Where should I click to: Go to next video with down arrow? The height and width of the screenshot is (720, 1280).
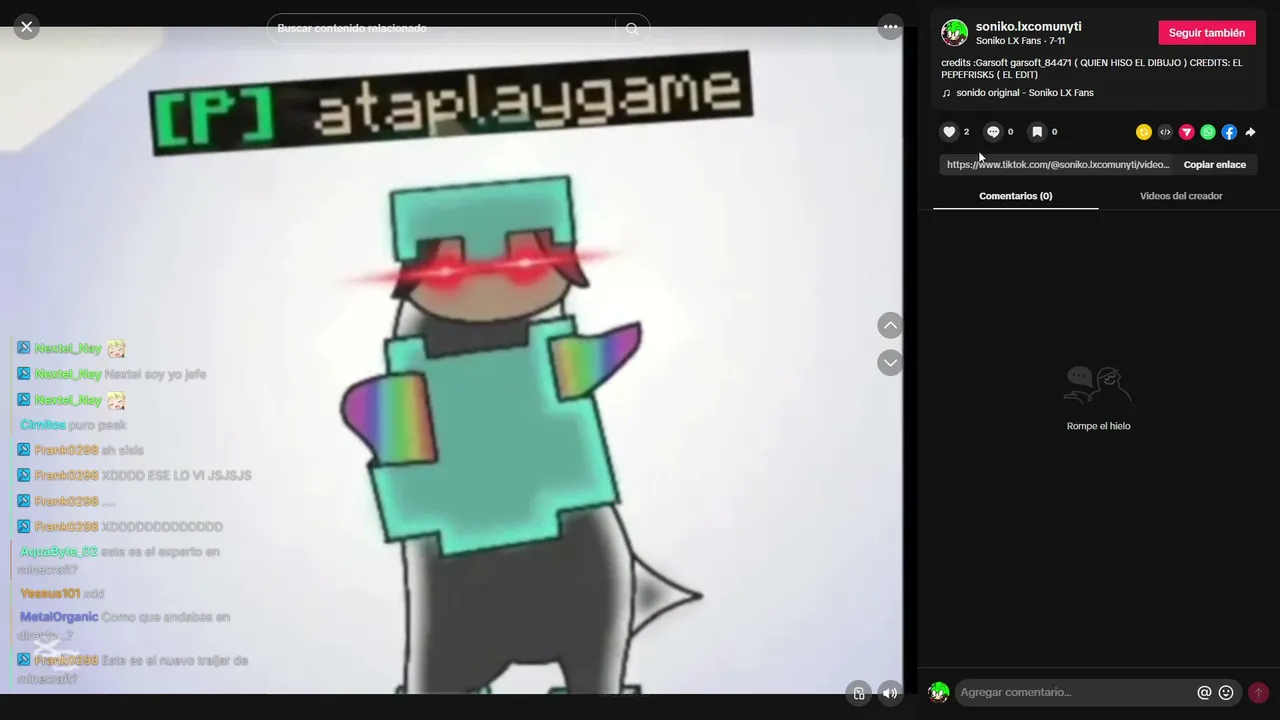click(890, 362)
